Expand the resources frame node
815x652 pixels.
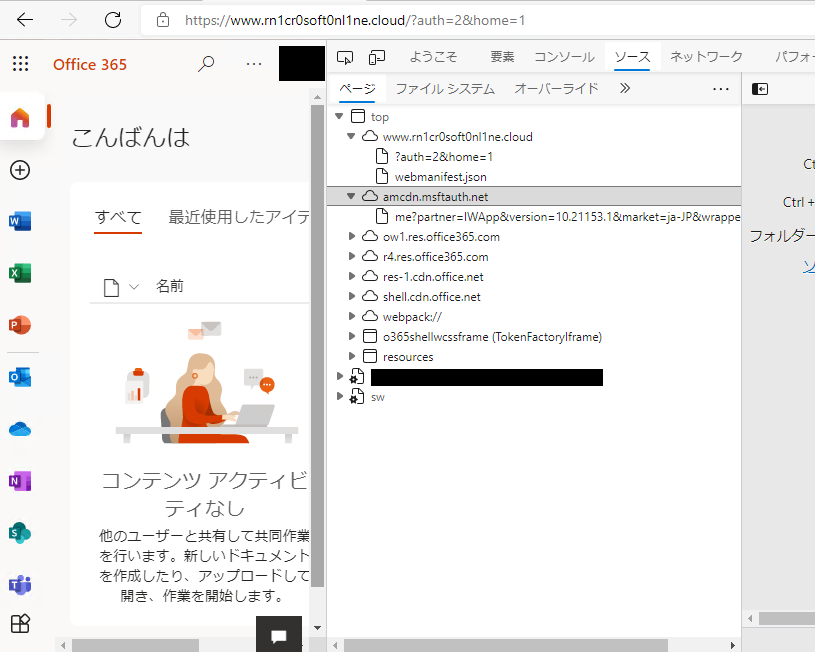pyautogui.click(x=352, y=356)
